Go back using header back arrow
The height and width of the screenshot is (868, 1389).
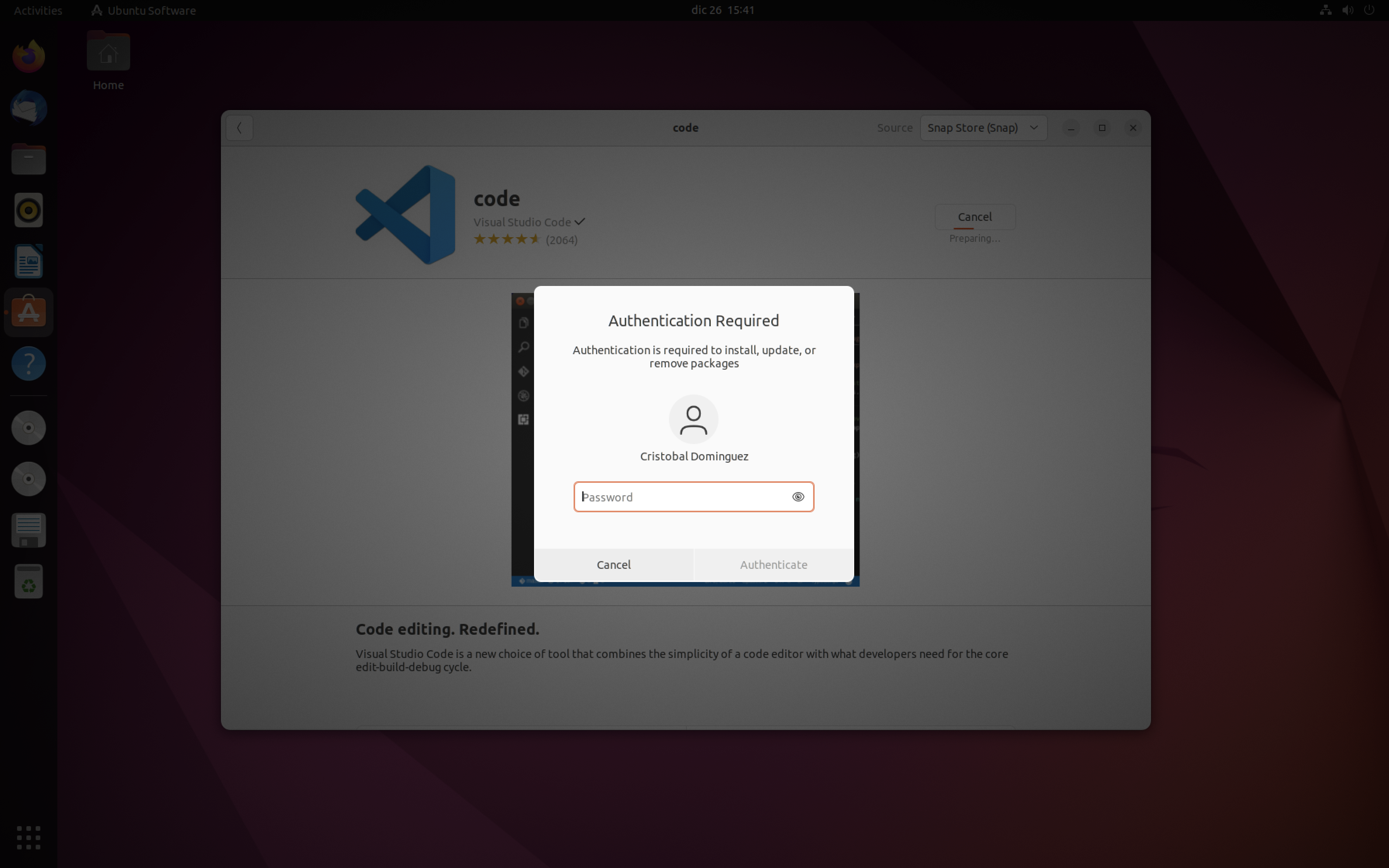(240, 127)
